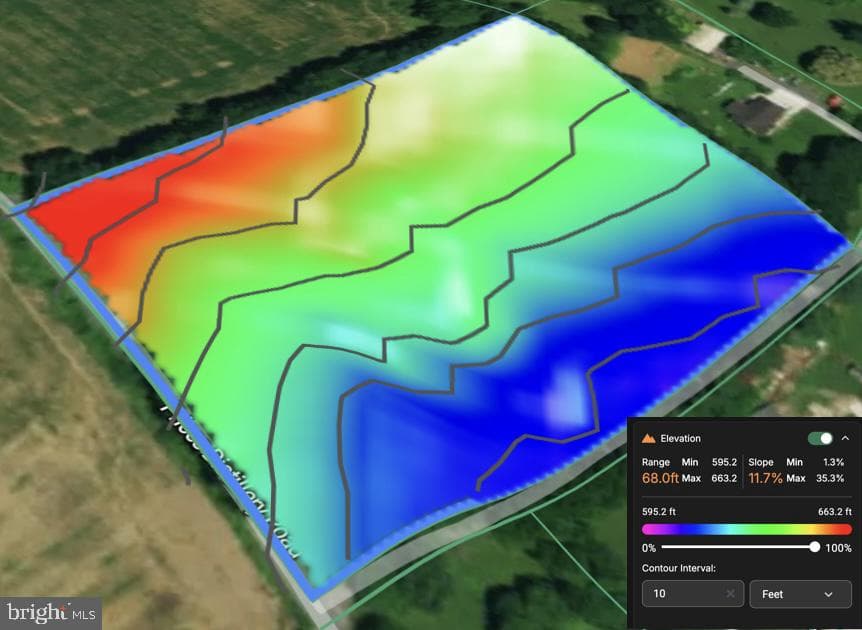Click the orange 68.0ft range value
This screenshot has height=630, width=862.
point(660,478)
